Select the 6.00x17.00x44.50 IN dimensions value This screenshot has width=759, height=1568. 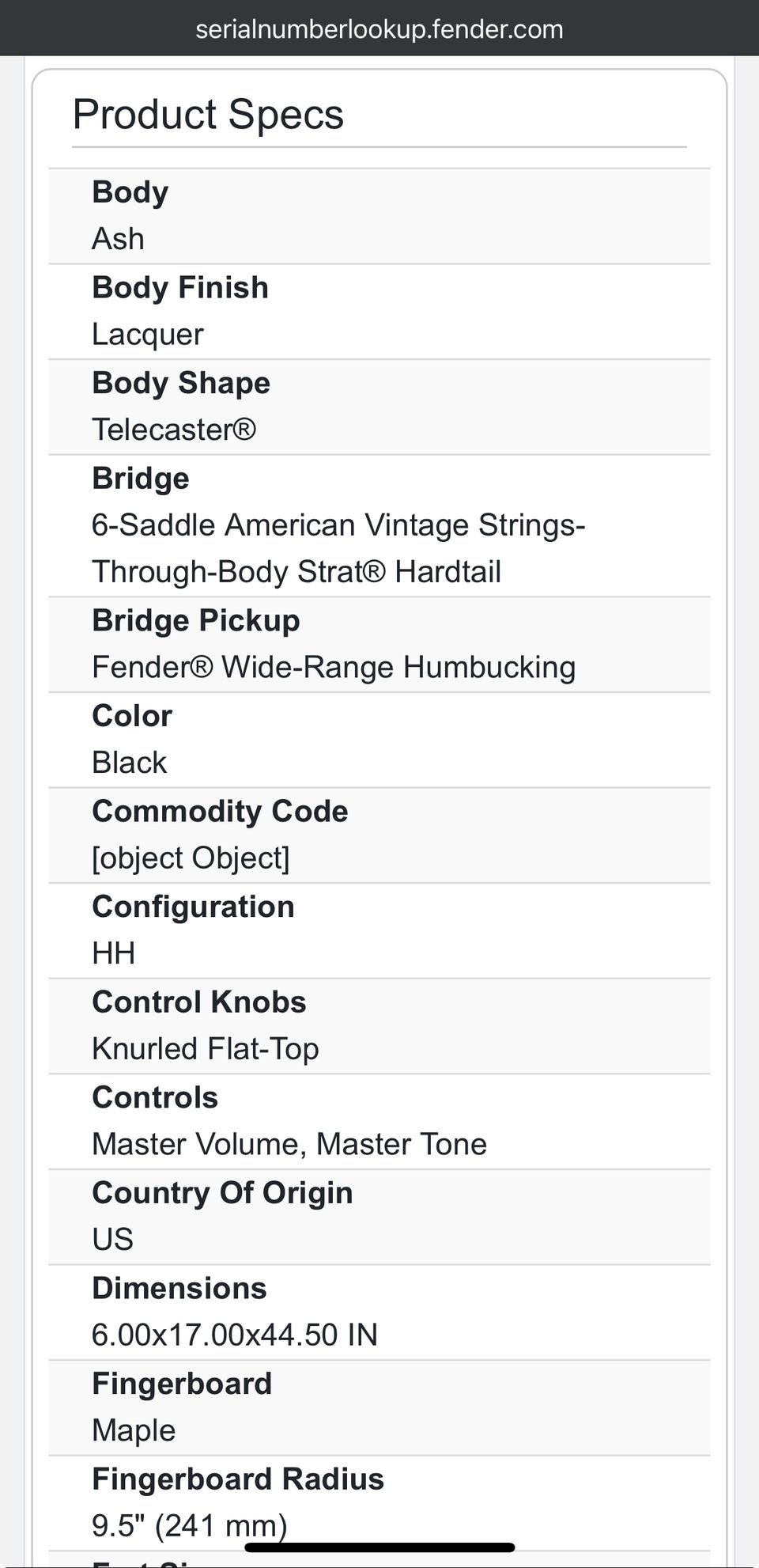coord(235,1335)
